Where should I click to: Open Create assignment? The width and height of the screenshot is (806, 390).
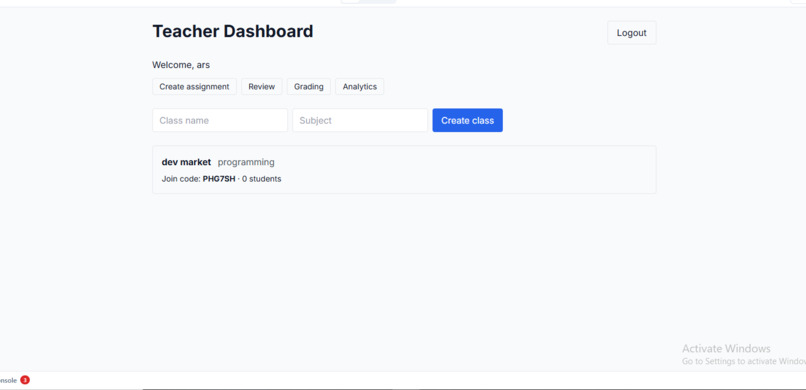click(x=194, y=86)
